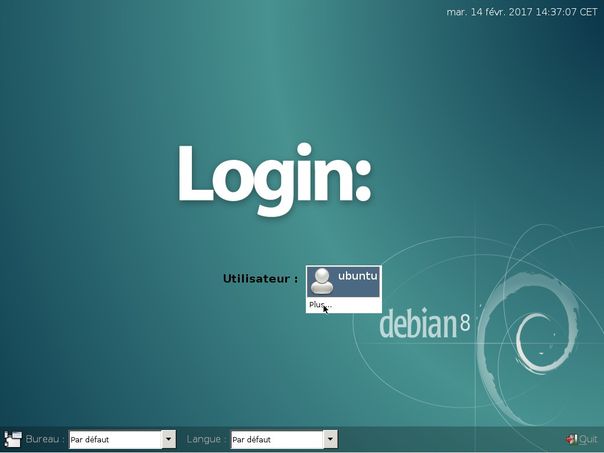This screenshot has width=604, height=453.
Task: Click the Quit power icon
Action: (571, 439)
